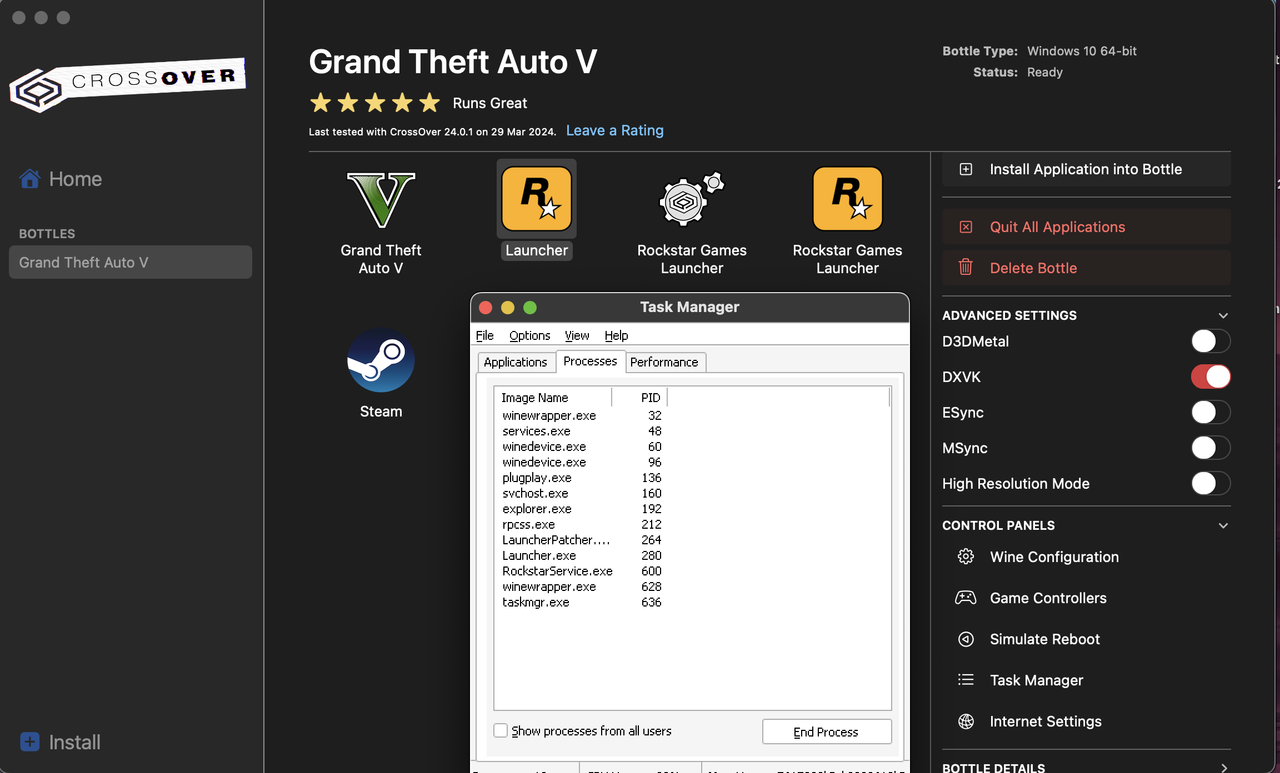Viewport: 1280px width, 773px height.
Task: Select the Processes tab
Action: [x=590, y=361]
